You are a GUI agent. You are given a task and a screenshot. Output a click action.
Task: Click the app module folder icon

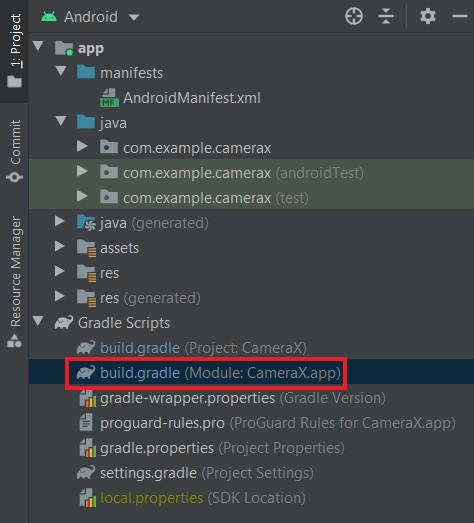(64, 48)
